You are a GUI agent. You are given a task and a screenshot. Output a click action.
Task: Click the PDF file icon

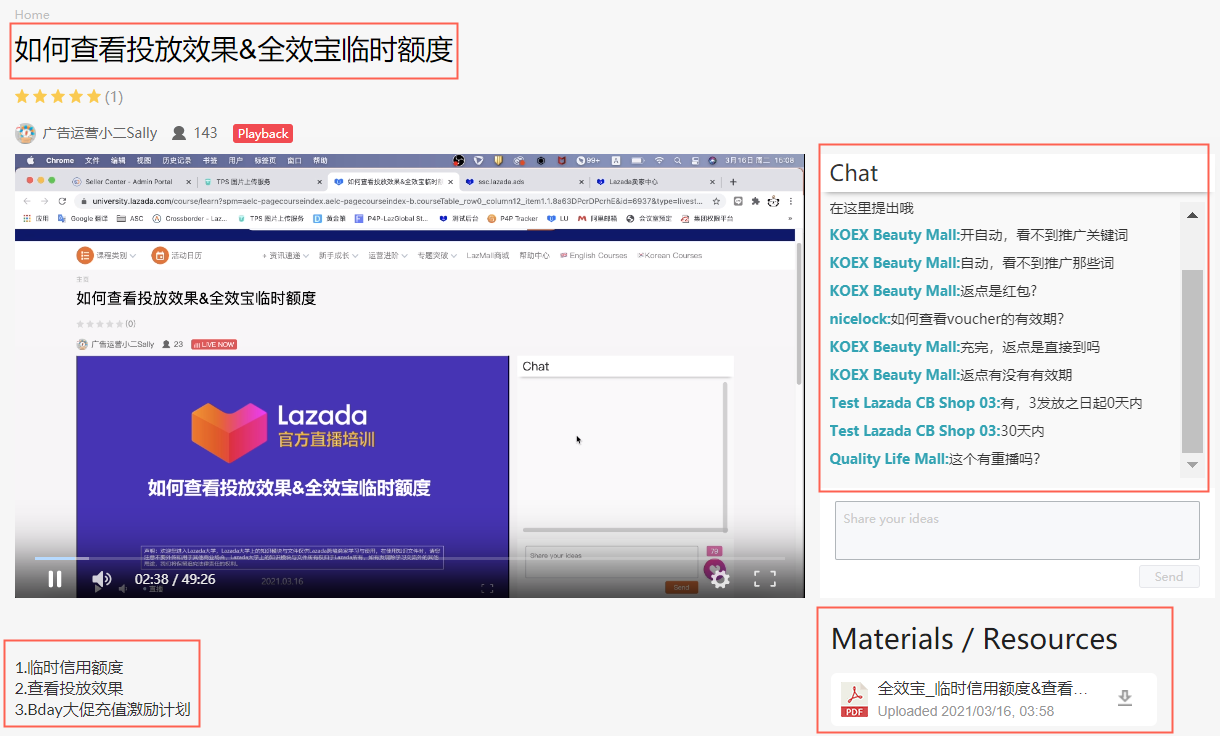tap(854, 700)
